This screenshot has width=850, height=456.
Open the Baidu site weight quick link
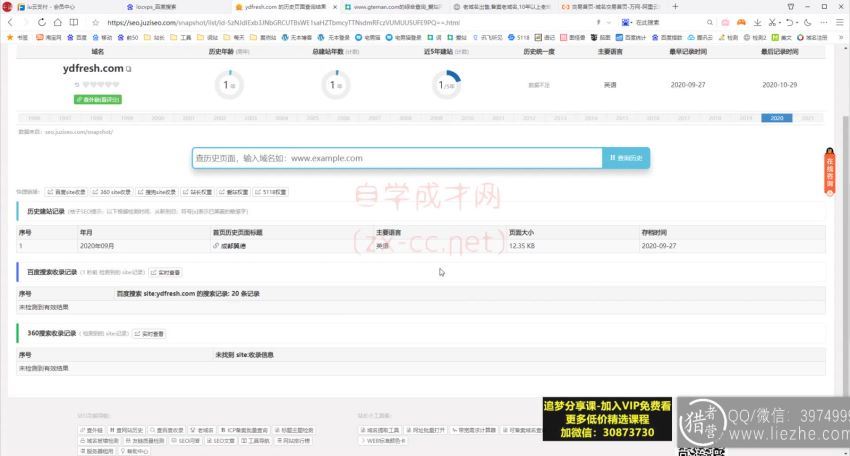[x=66, y=192]
